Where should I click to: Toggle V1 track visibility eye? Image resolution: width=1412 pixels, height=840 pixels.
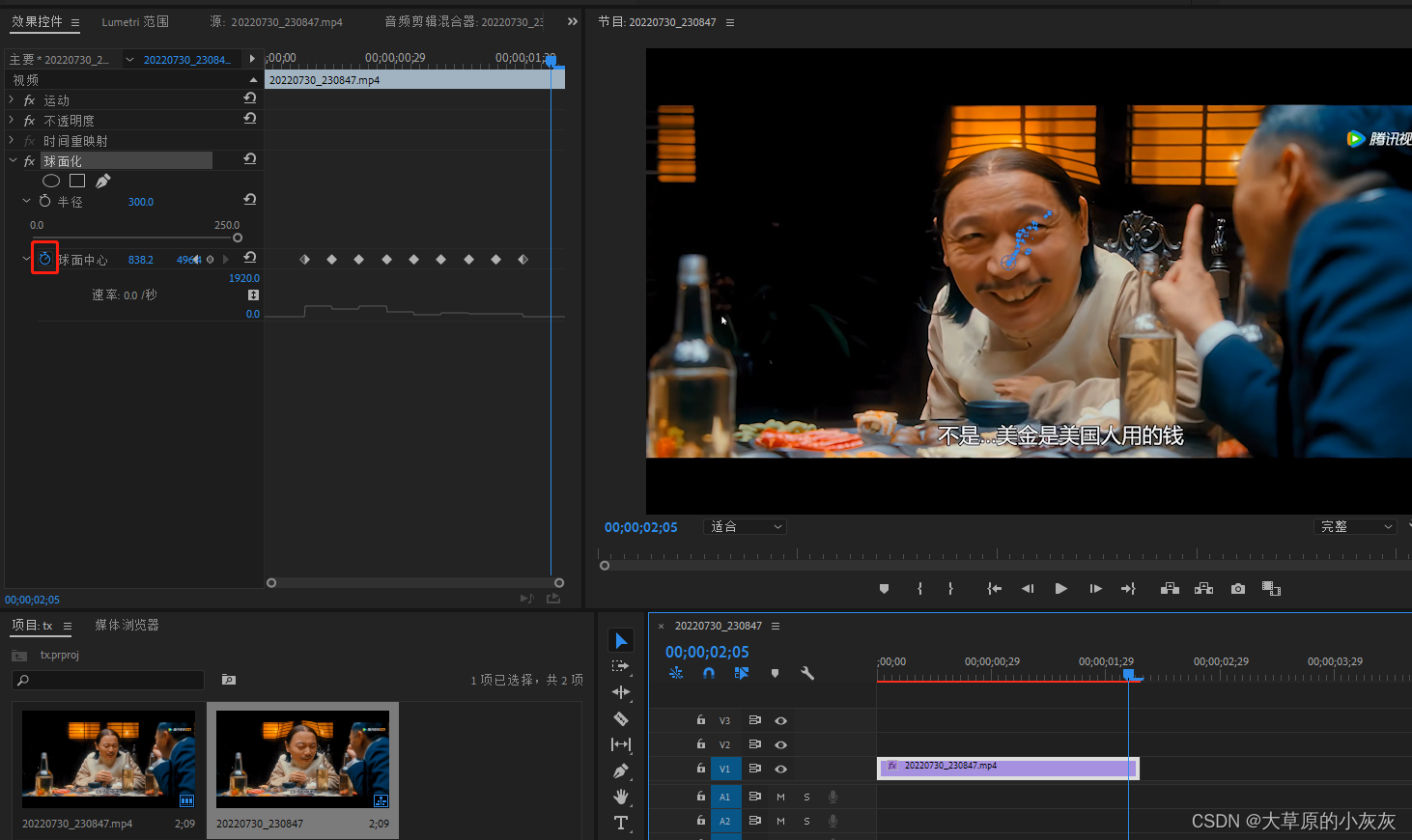(x=780, y=769)
